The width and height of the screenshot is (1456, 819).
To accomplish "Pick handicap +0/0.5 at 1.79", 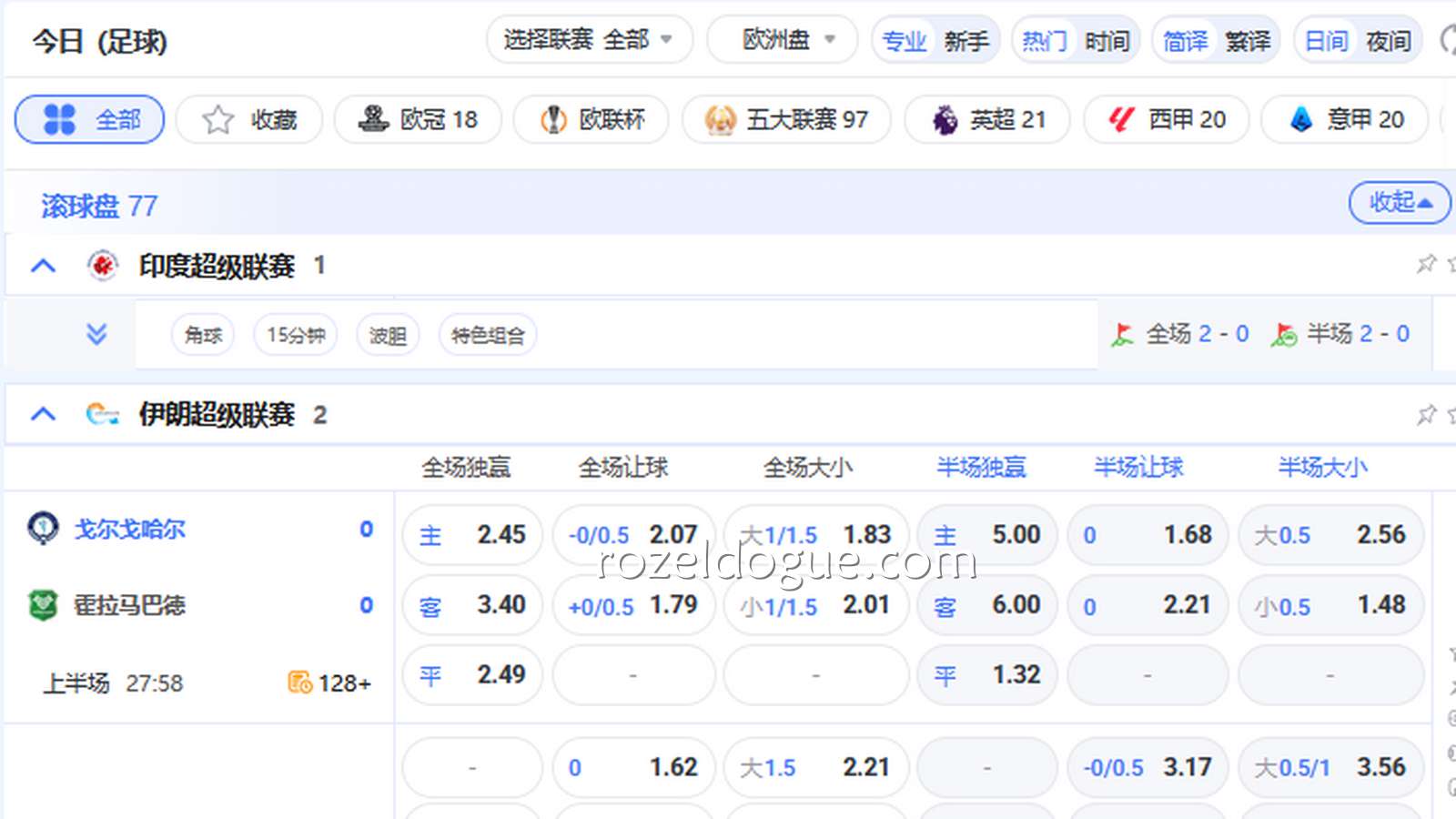I will 633,605.
